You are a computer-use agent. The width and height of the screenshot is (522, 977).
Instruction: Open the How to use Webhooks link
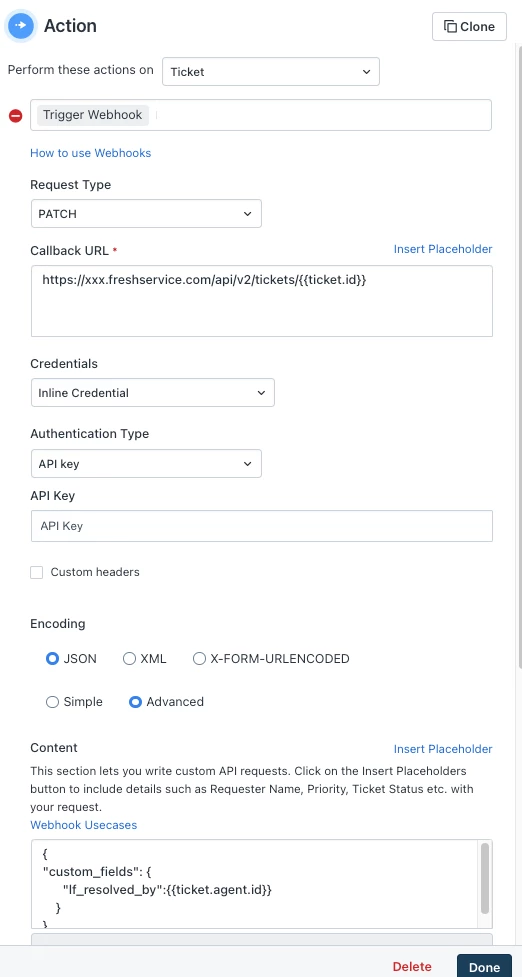90,153
